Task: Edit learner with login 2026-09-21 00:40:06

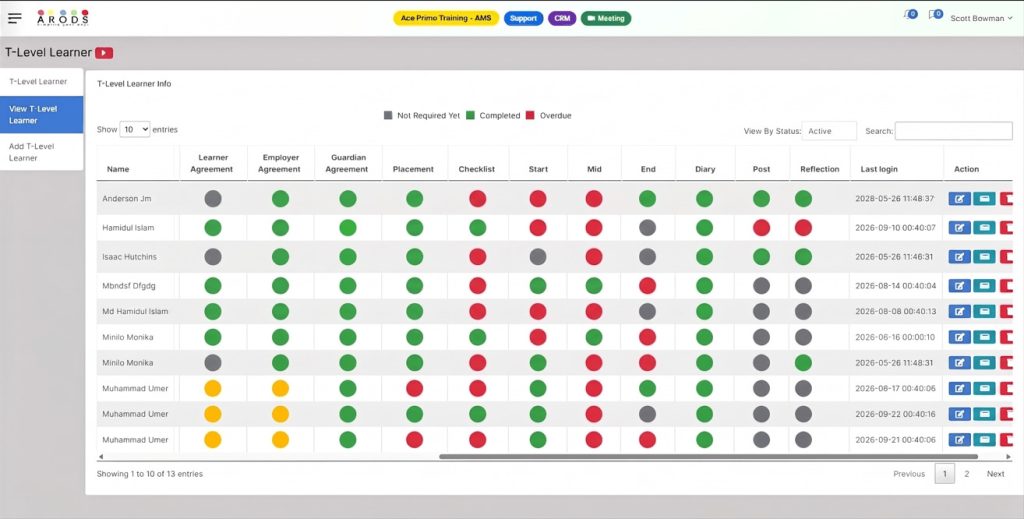Action: 959,439
